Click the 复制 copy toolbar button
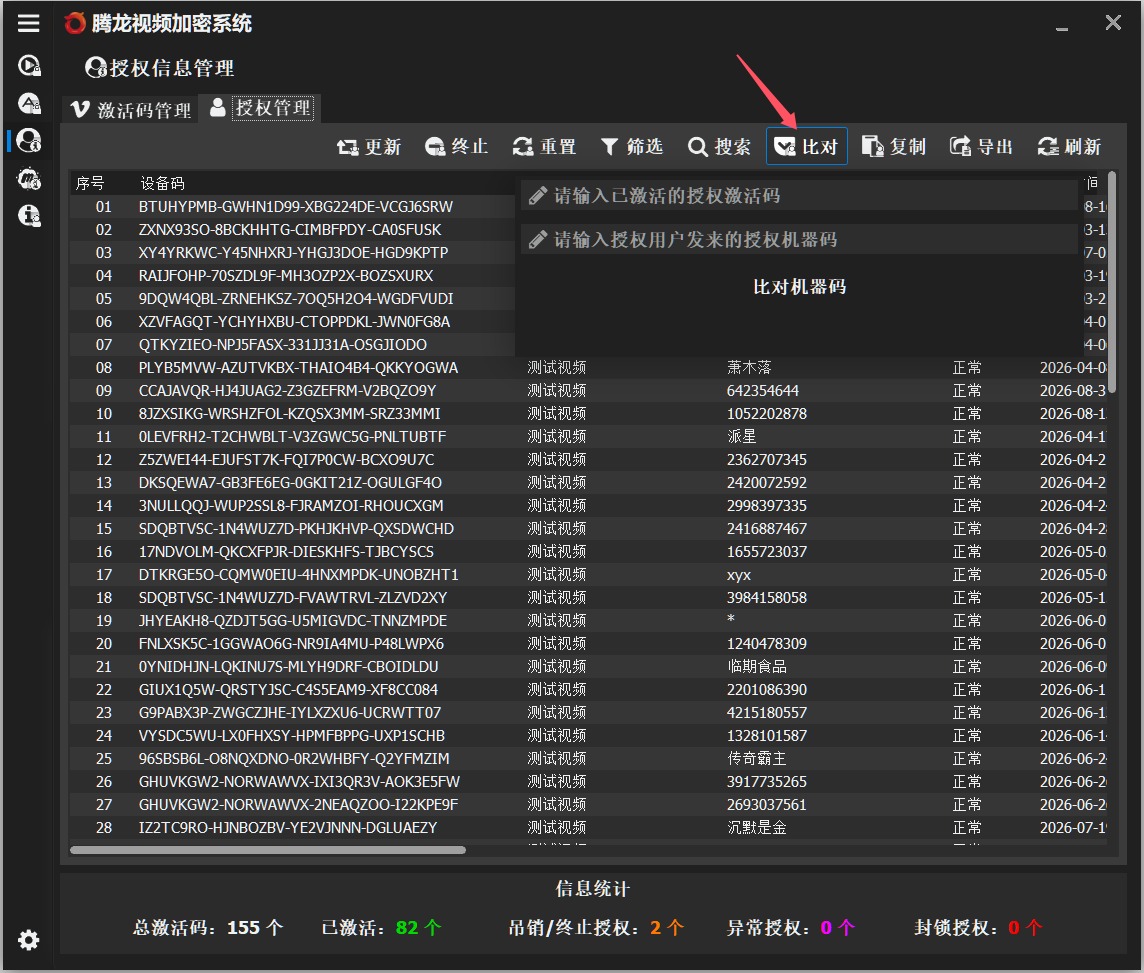The width and height of the screenshot is (1144, 973). pos(894,147)
